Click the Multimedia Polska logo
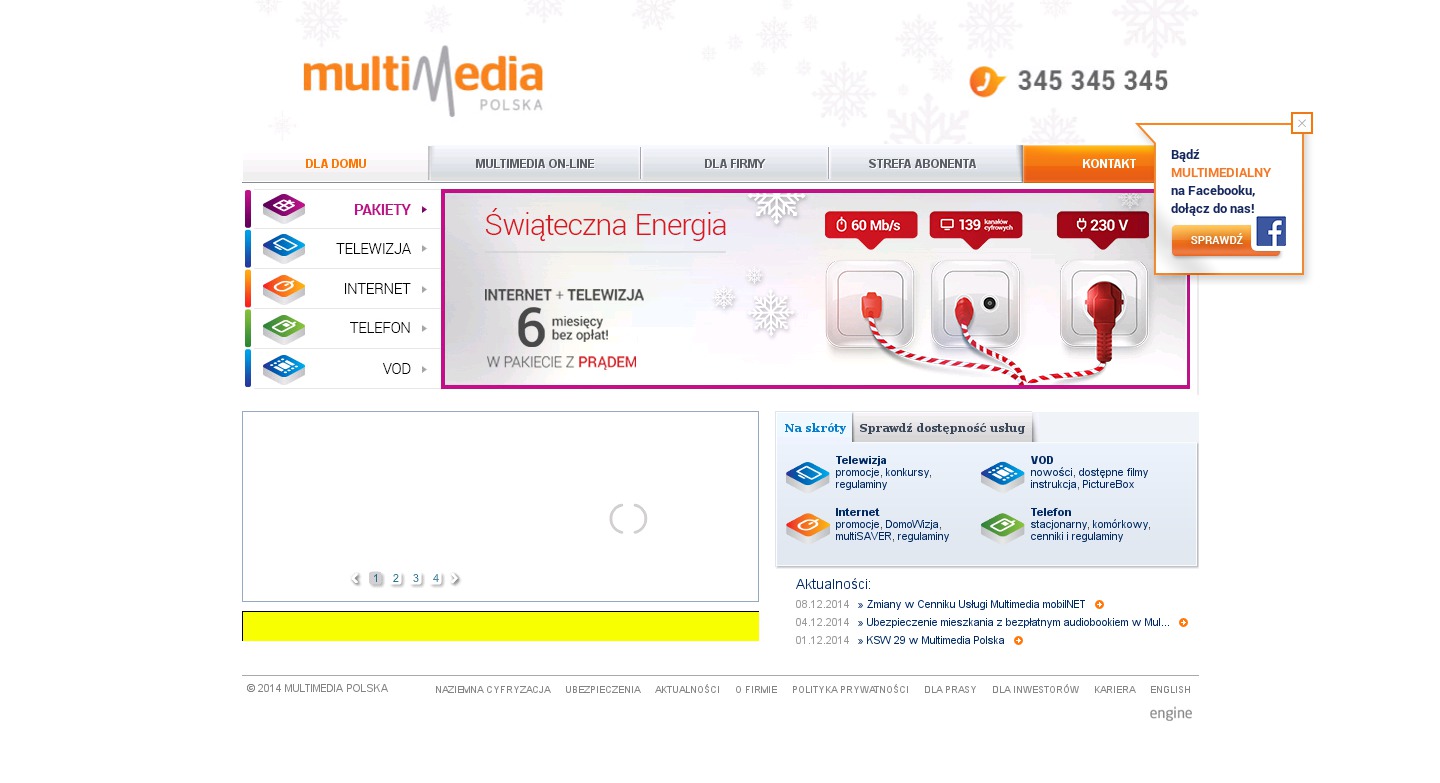This screenshot has height=783, width=1440. pos(423,81)
